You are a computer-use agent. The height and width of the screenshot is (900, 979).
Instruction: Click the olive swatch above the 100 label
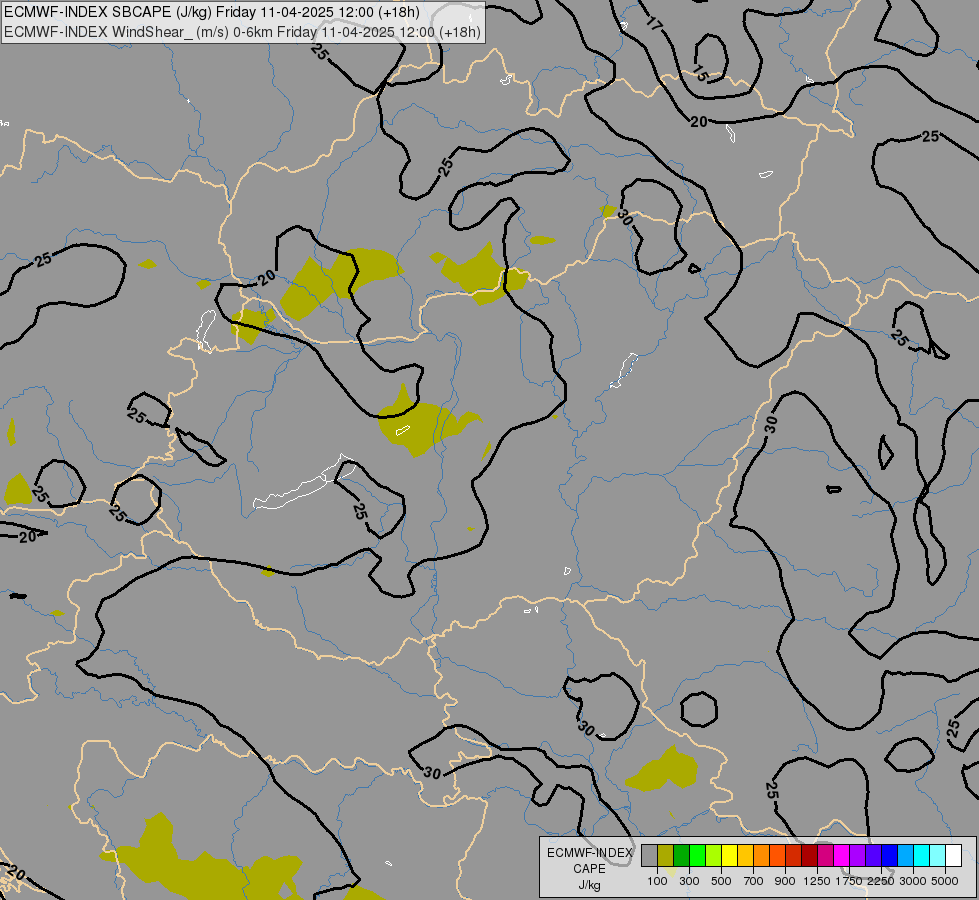click(x=665, y=856)
